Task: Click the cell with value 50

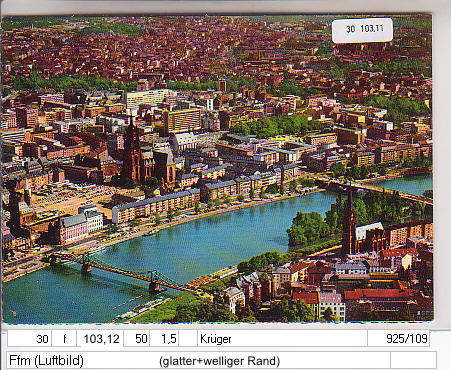Action: [137, 339]
